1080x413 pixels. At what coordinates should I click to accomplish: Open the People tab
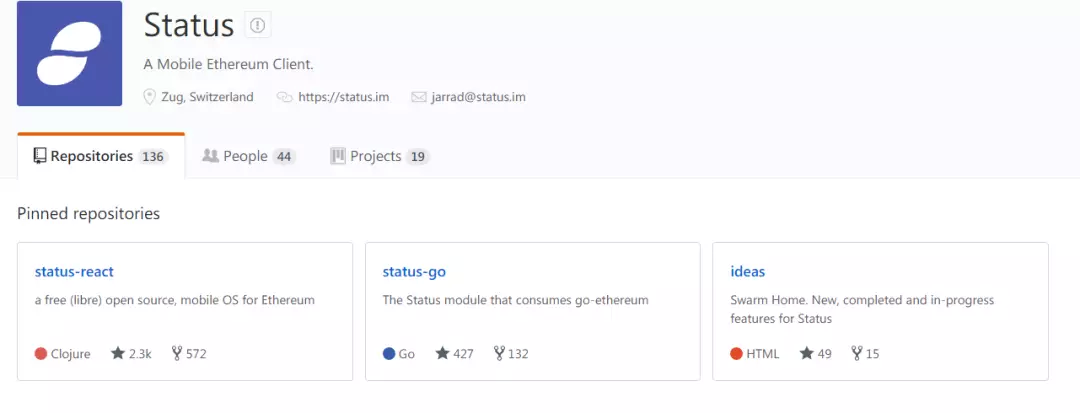tap(249, 156)
